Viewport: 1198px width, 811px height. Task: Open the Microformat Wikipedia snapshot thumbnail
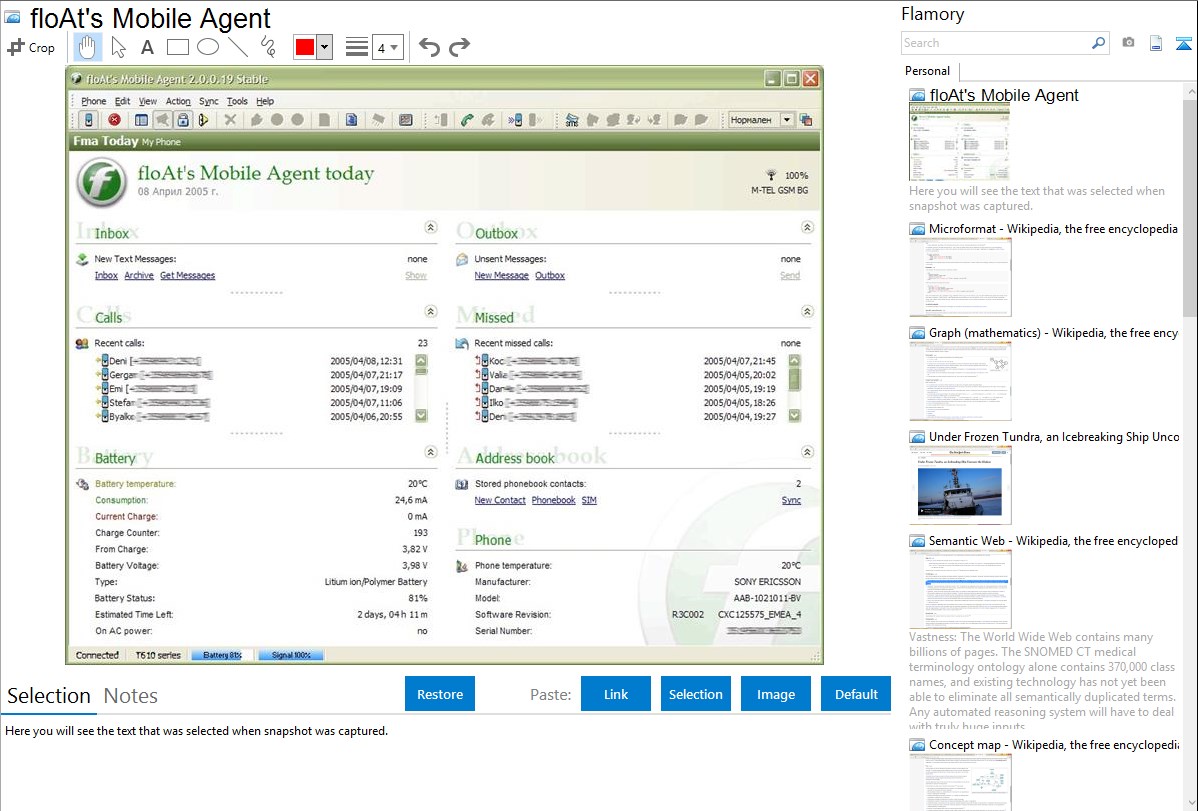pos(960,277)
